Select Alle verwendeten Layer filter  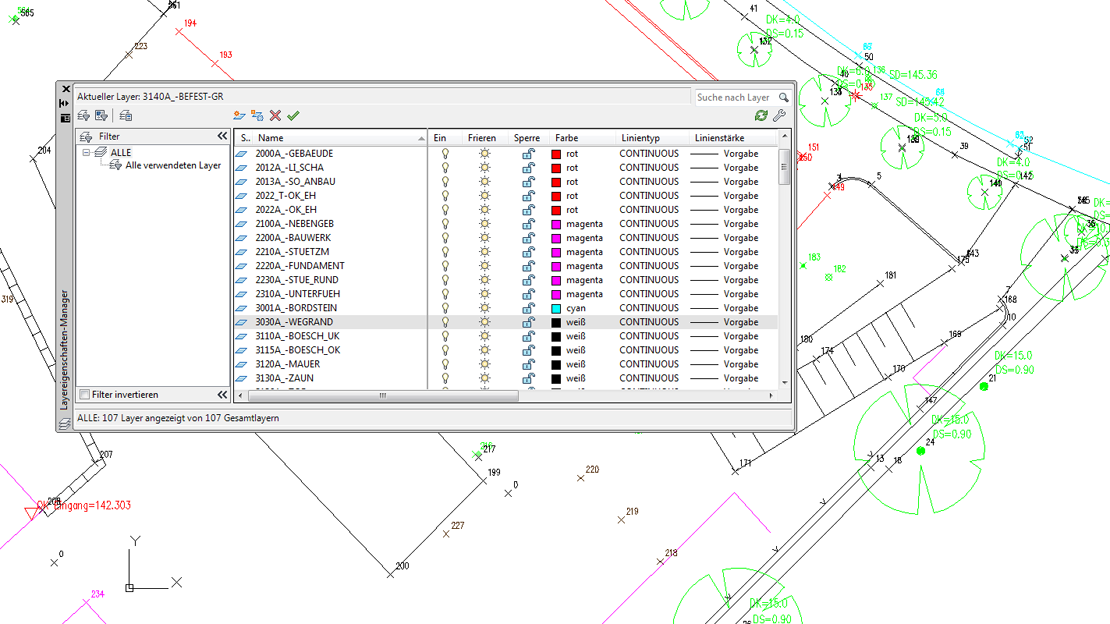pyautogui.click(x=173, y=166)
